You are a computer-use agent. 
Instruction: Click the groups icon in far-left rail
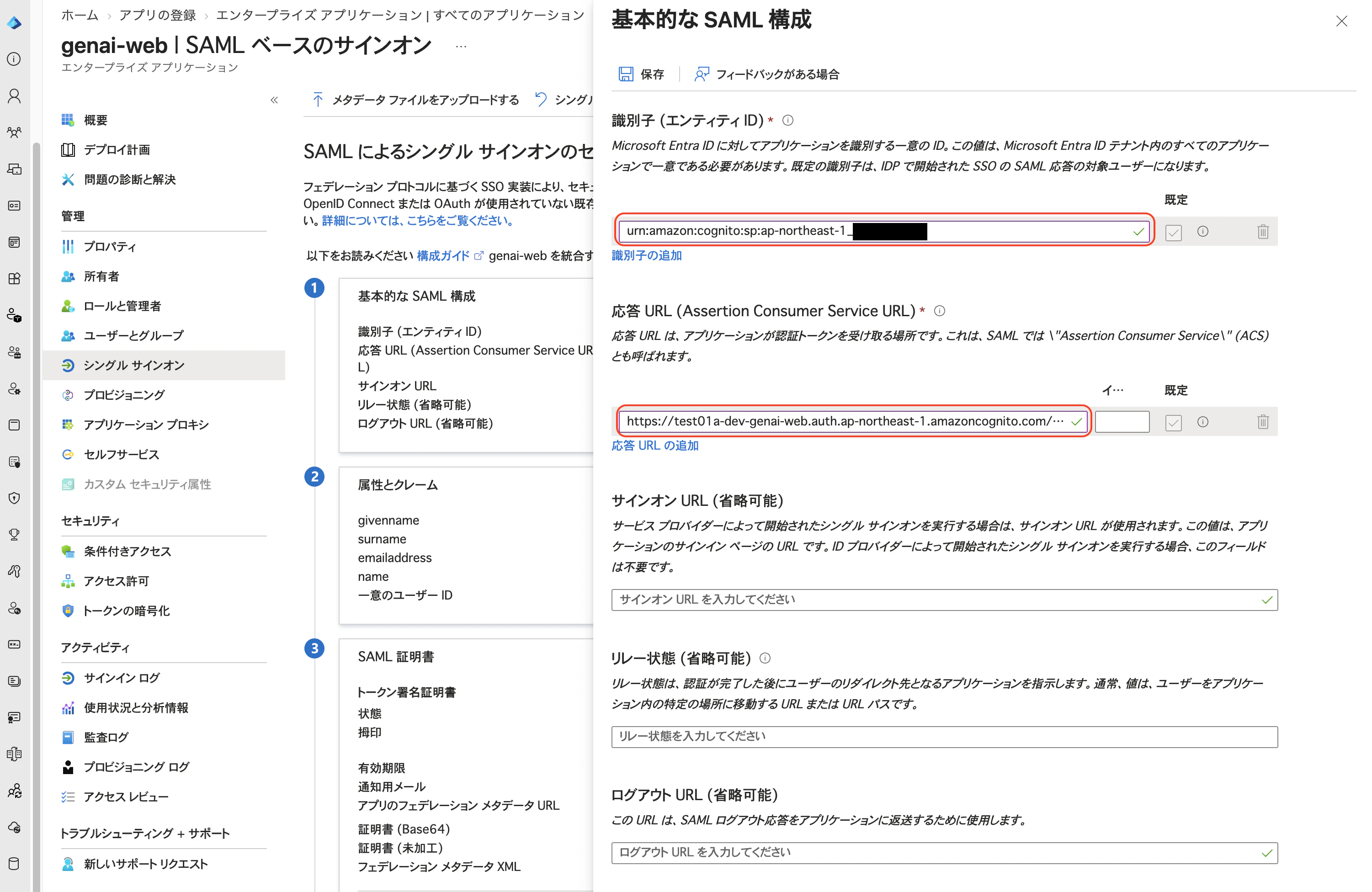[x=15, y=133]
